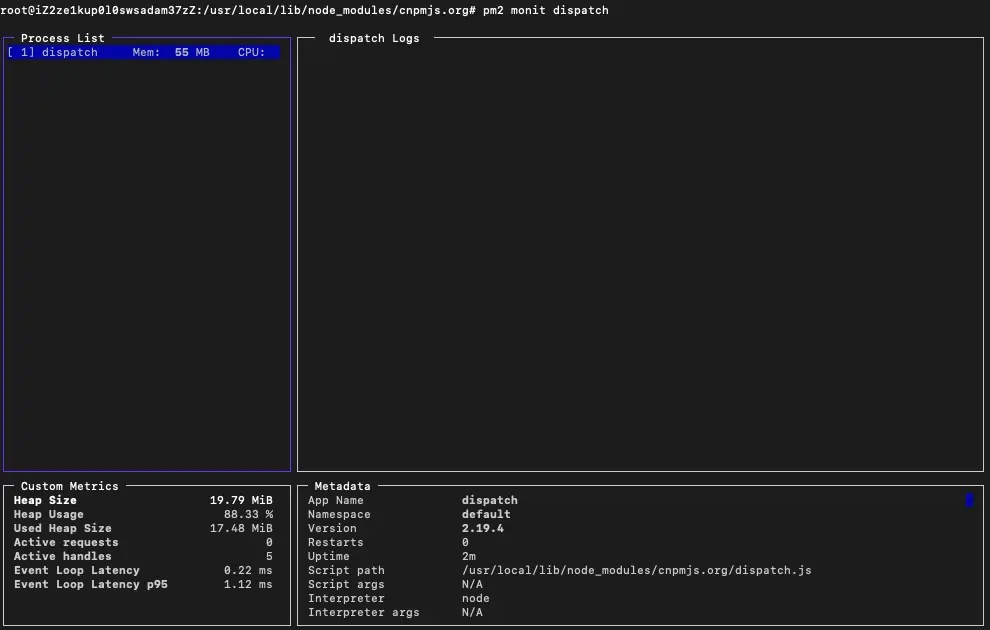Select the Heap Usage metric value
Screen dimensions: 990x630
(248, 514)
